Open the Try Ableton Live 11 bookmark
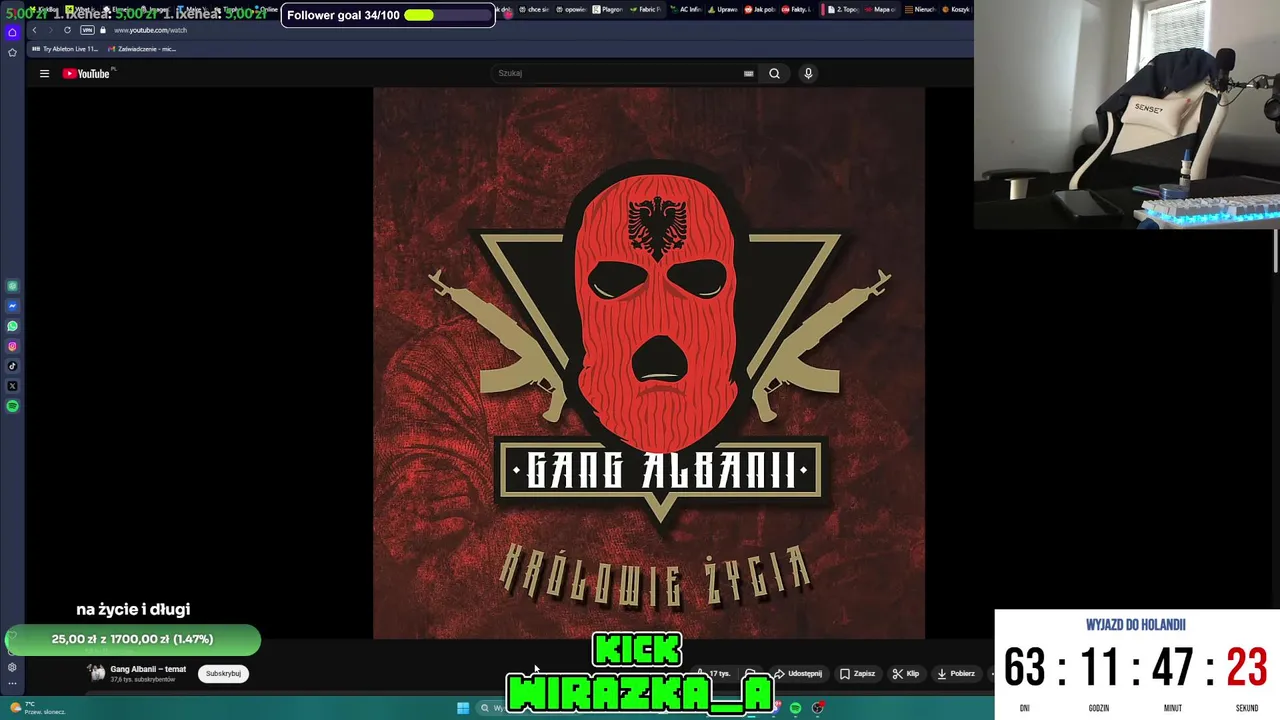The width and height of the screenshot is (1280, 720). point(65,49)
